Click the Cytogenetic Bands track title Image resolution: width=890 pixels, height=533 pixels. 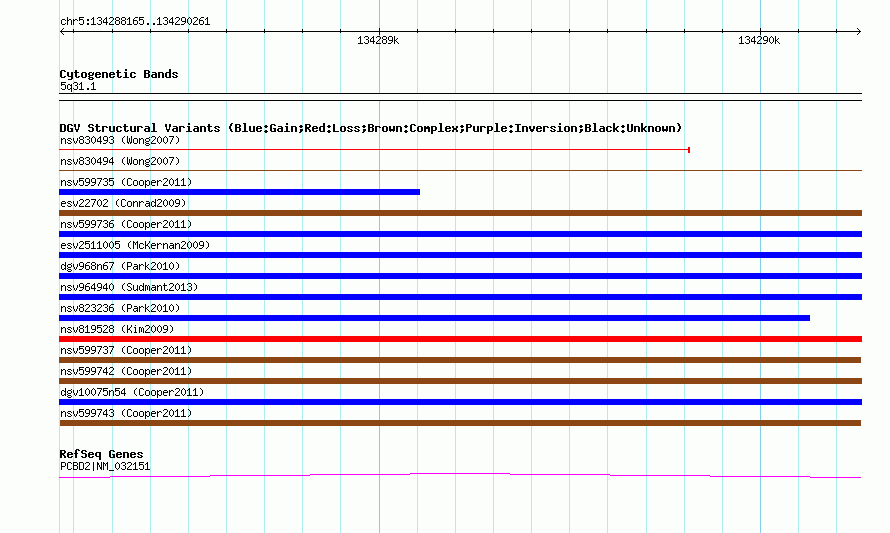coord(119,74)
